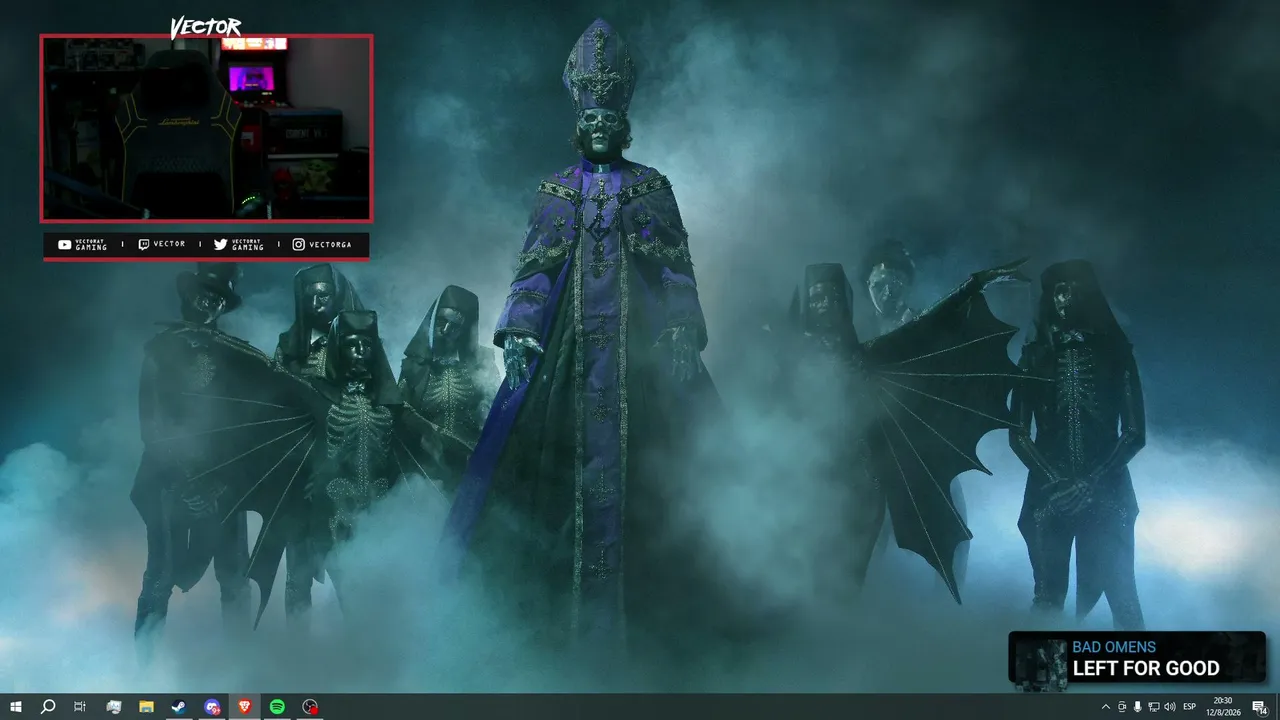Click the Twitter bird in the social bar
1280x720 pixels.
[221, 245]
